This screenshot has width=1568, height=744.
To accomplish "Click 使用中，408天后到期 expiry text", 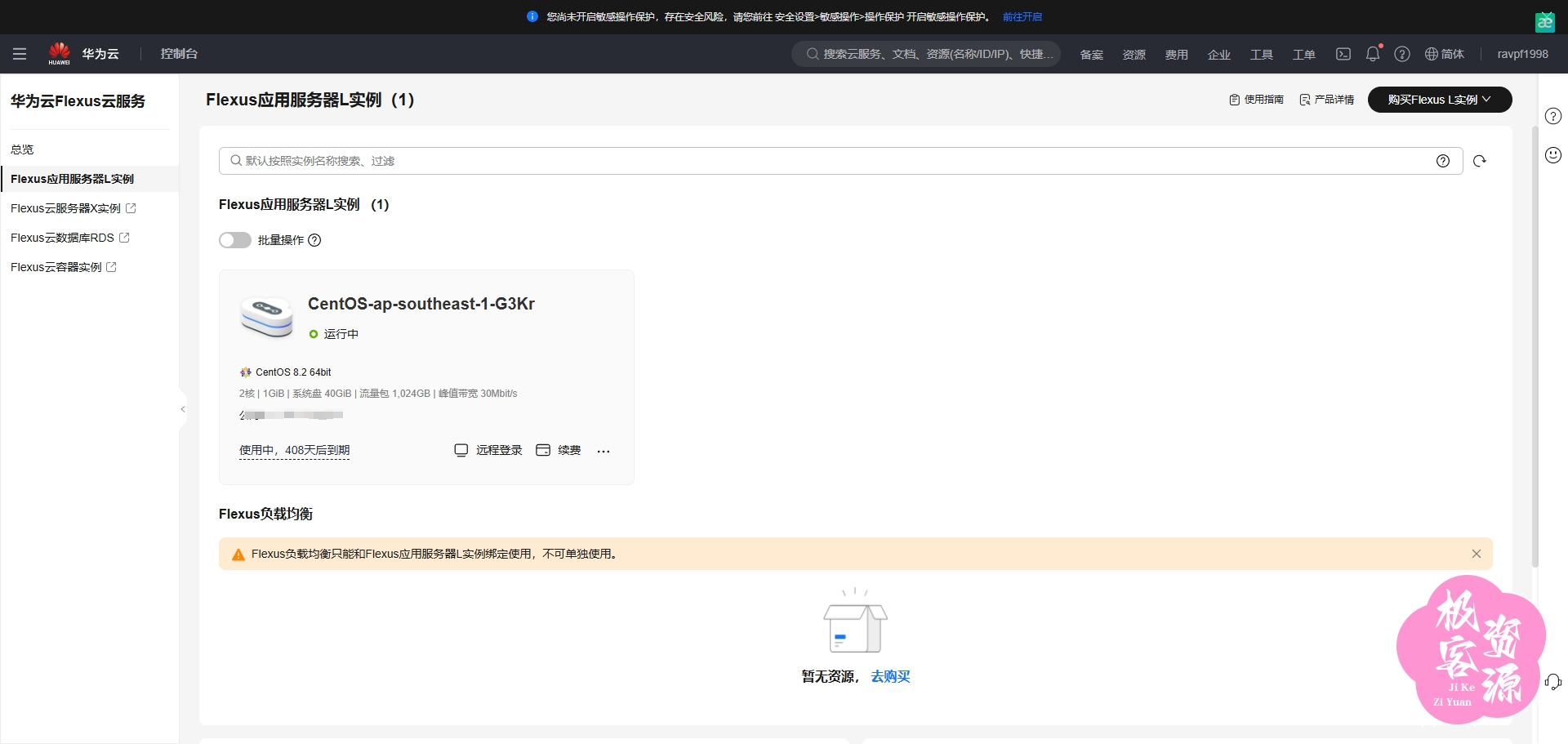I will (x=294, y=451).
